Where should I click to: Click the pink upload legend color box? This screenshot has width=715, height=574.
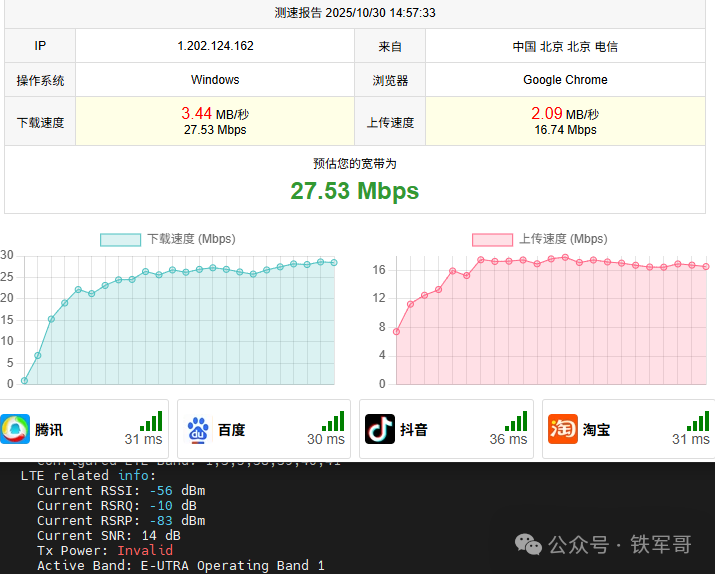tap(492, 239)
